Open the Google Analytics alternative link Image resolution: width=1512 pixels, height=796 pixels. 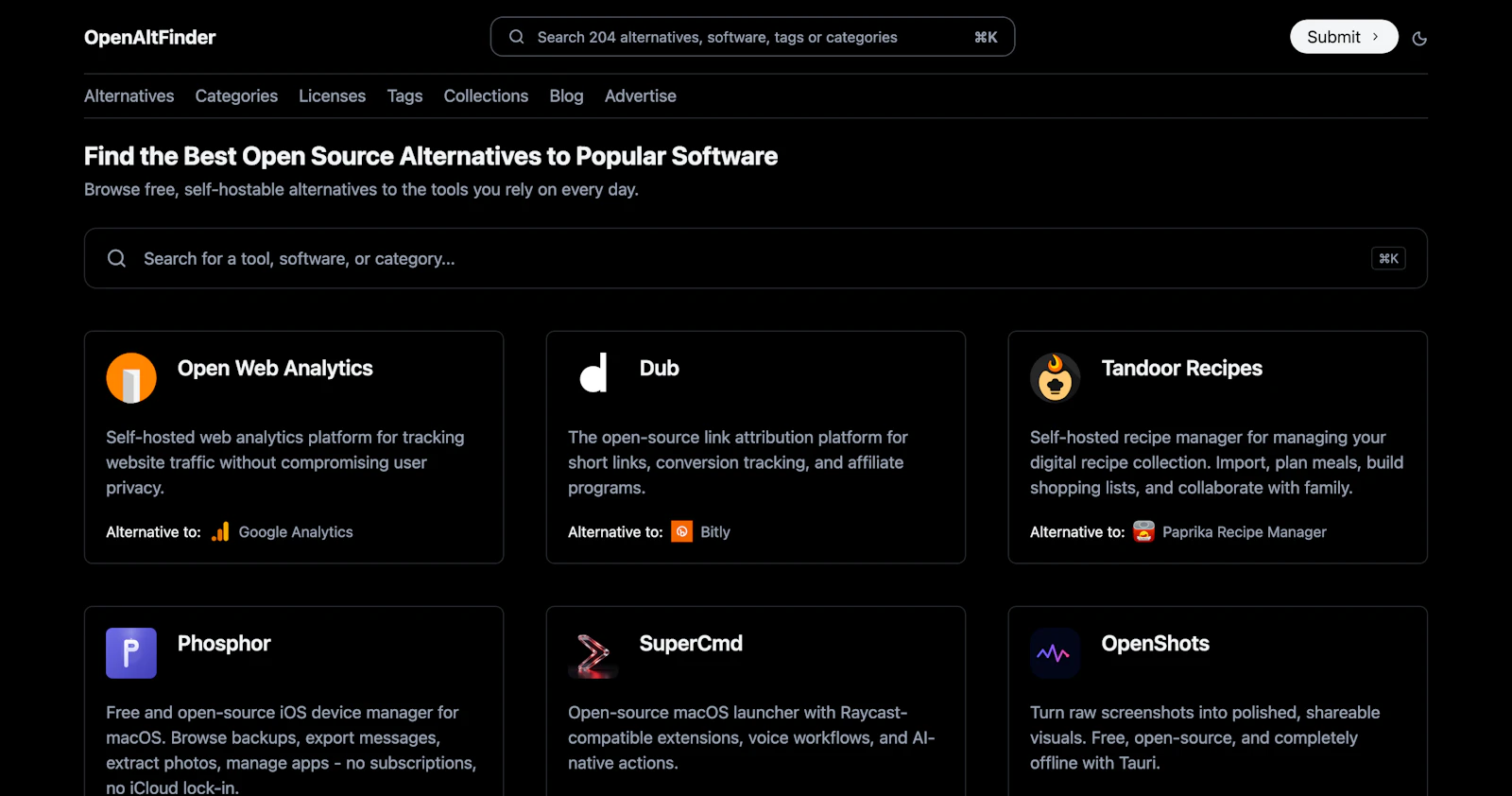[296, 532]
